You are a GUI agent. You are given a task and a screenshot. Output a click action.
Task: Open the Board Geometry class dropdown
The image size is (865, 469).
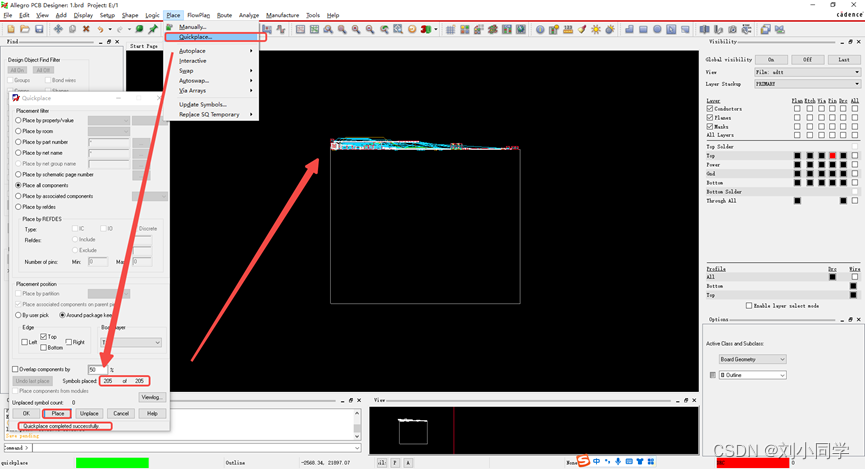click(752, 359)
